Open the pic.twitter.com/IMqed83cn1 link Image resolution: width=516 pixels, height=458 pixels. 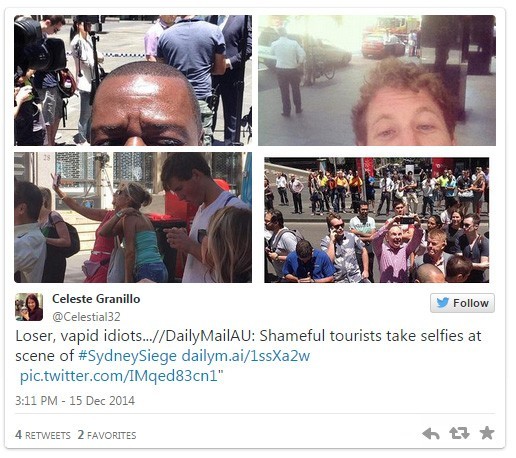(119, 376)
